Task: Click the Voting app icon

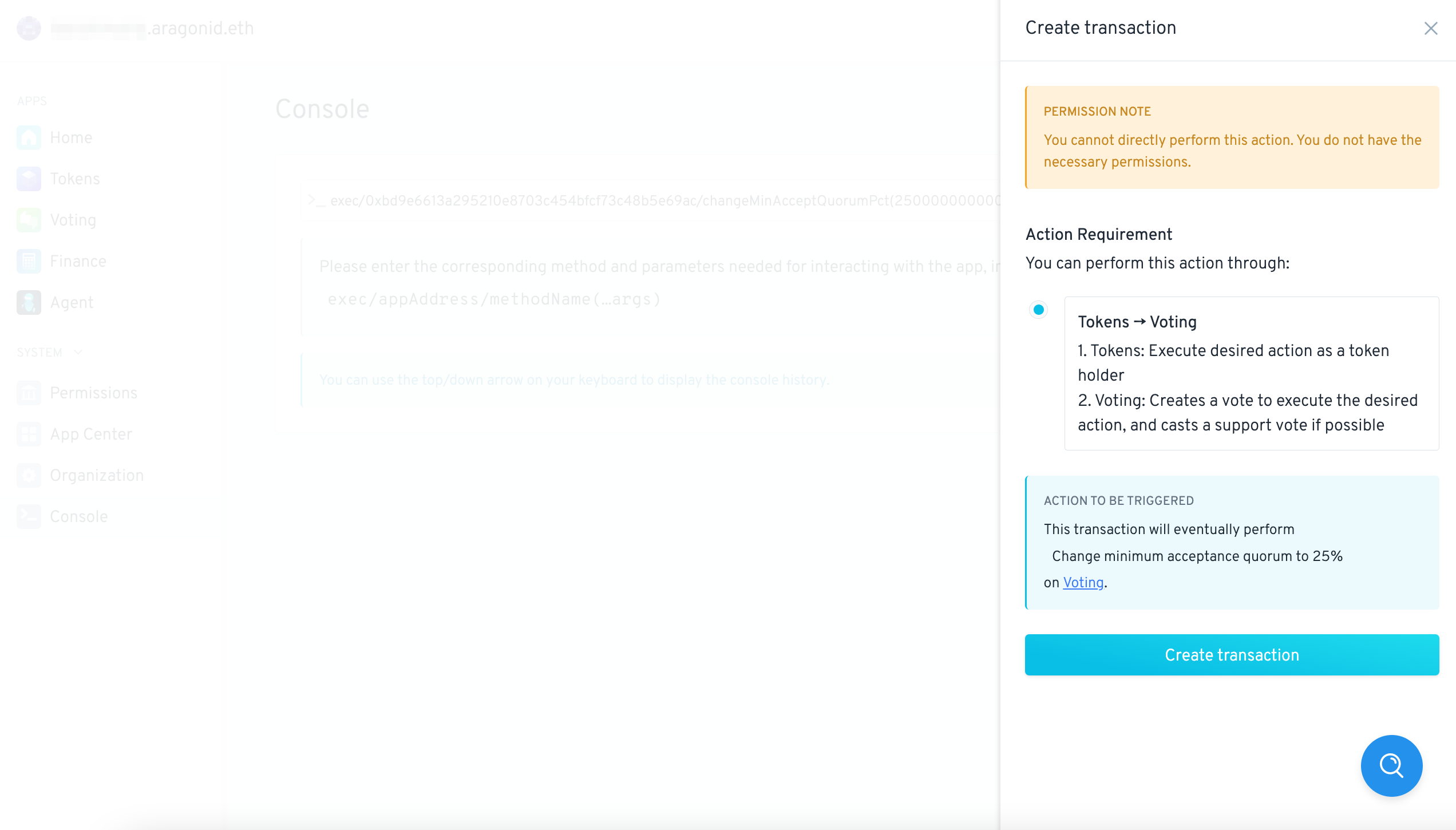Action: [29, 220]
